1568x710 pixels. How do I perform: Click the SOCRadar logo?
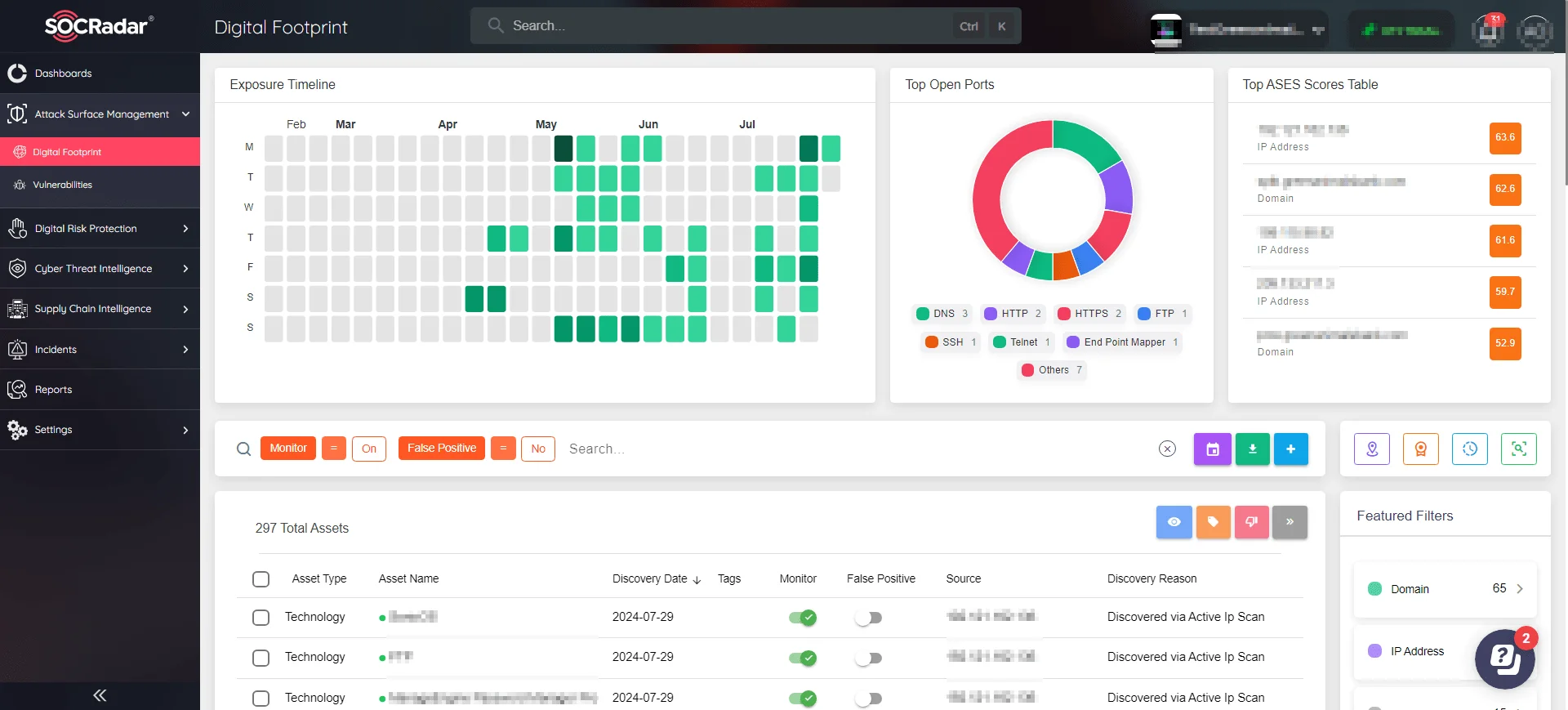(x=99, y=26)
